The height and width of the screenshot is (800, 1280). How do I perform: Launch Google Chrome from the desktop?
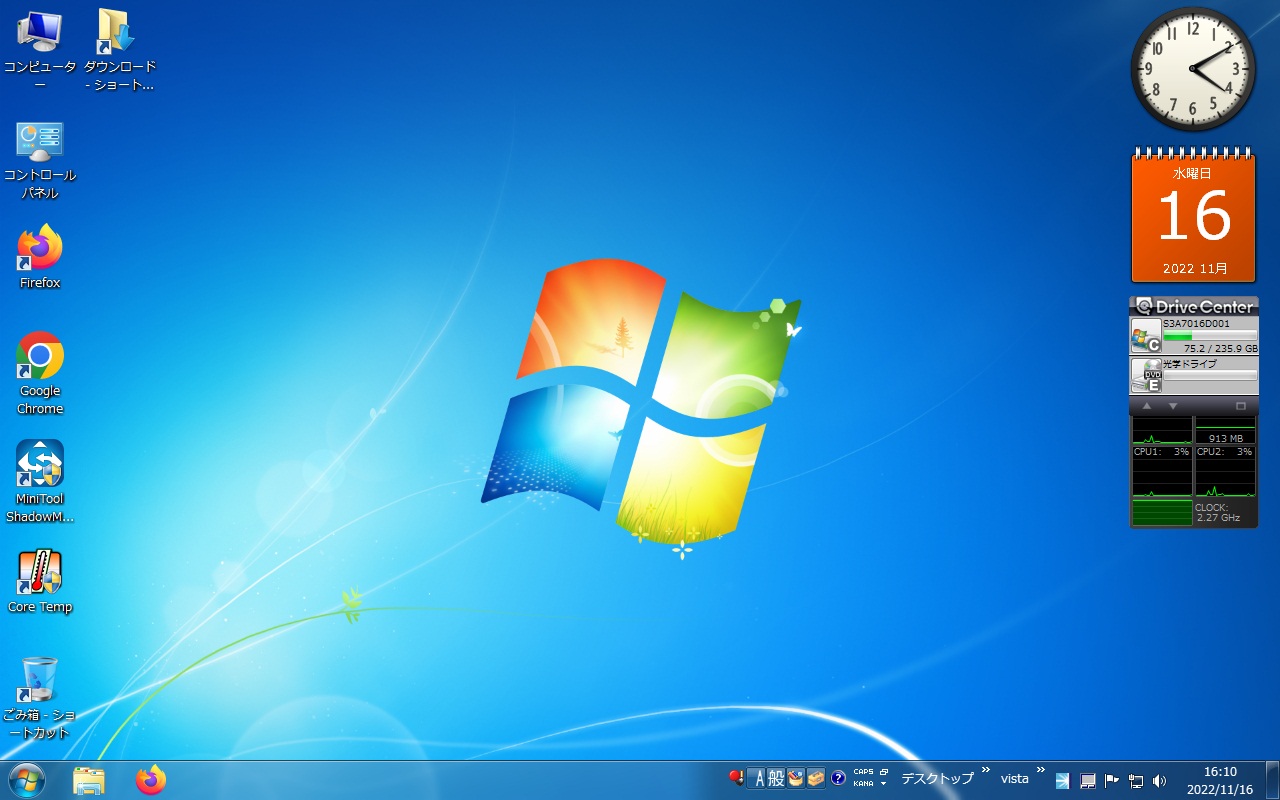40,373
